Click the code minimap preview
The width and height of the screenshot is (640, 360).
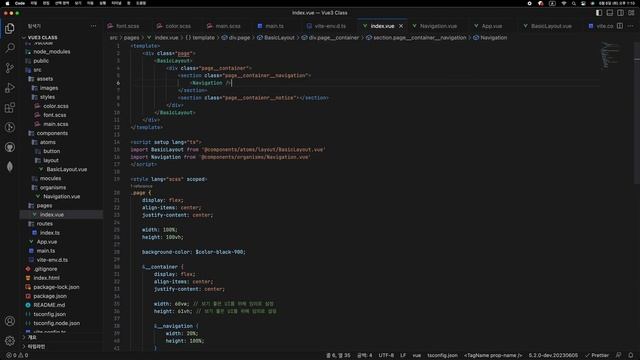(x=611, y=55)
